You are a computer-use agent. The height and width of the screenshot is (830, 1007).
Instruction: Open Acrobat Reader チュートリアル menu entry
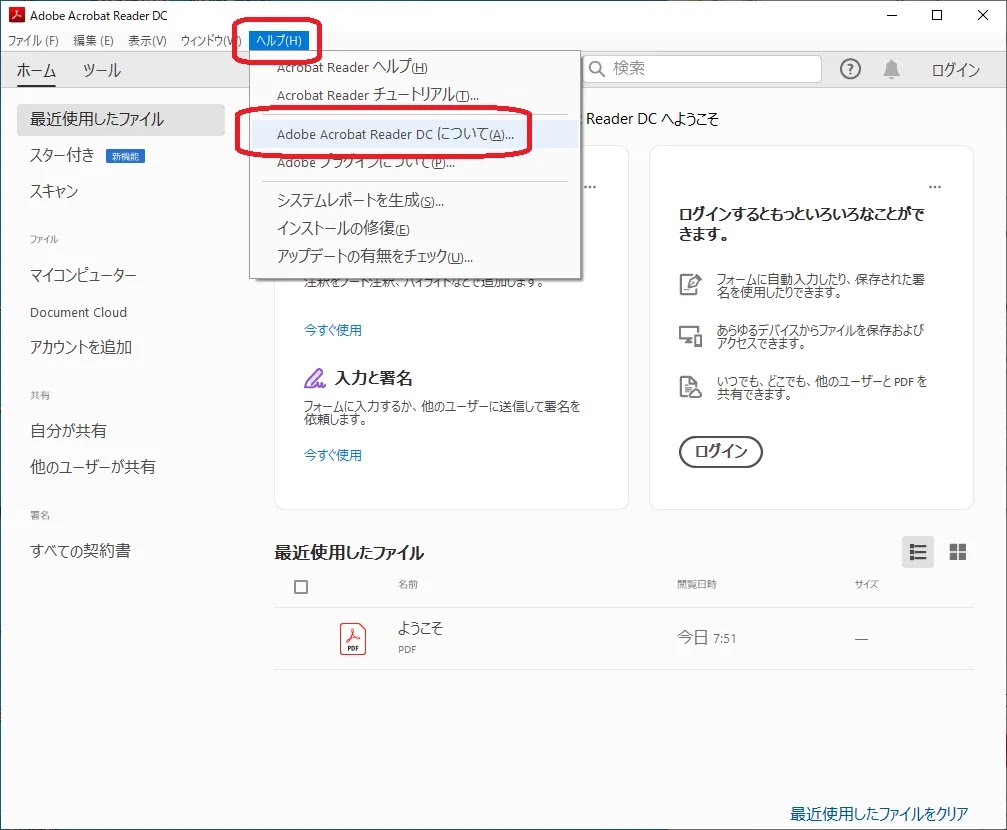pos(378,95)
